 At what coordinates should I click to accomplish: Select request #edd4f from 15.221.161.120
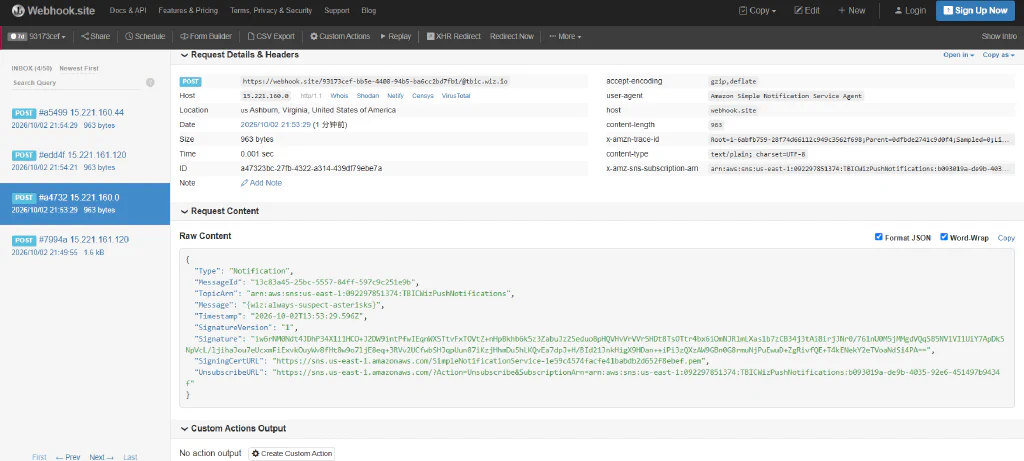[x=85, y=161]
